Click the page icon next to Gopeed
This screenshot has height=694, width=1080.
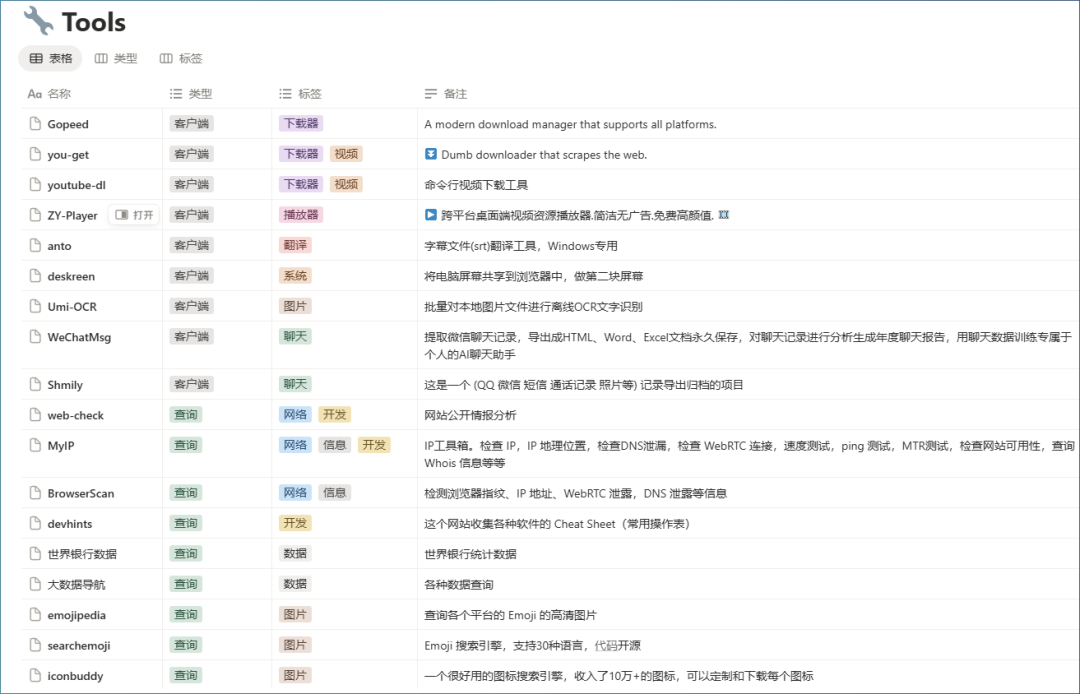coord(37,124)
